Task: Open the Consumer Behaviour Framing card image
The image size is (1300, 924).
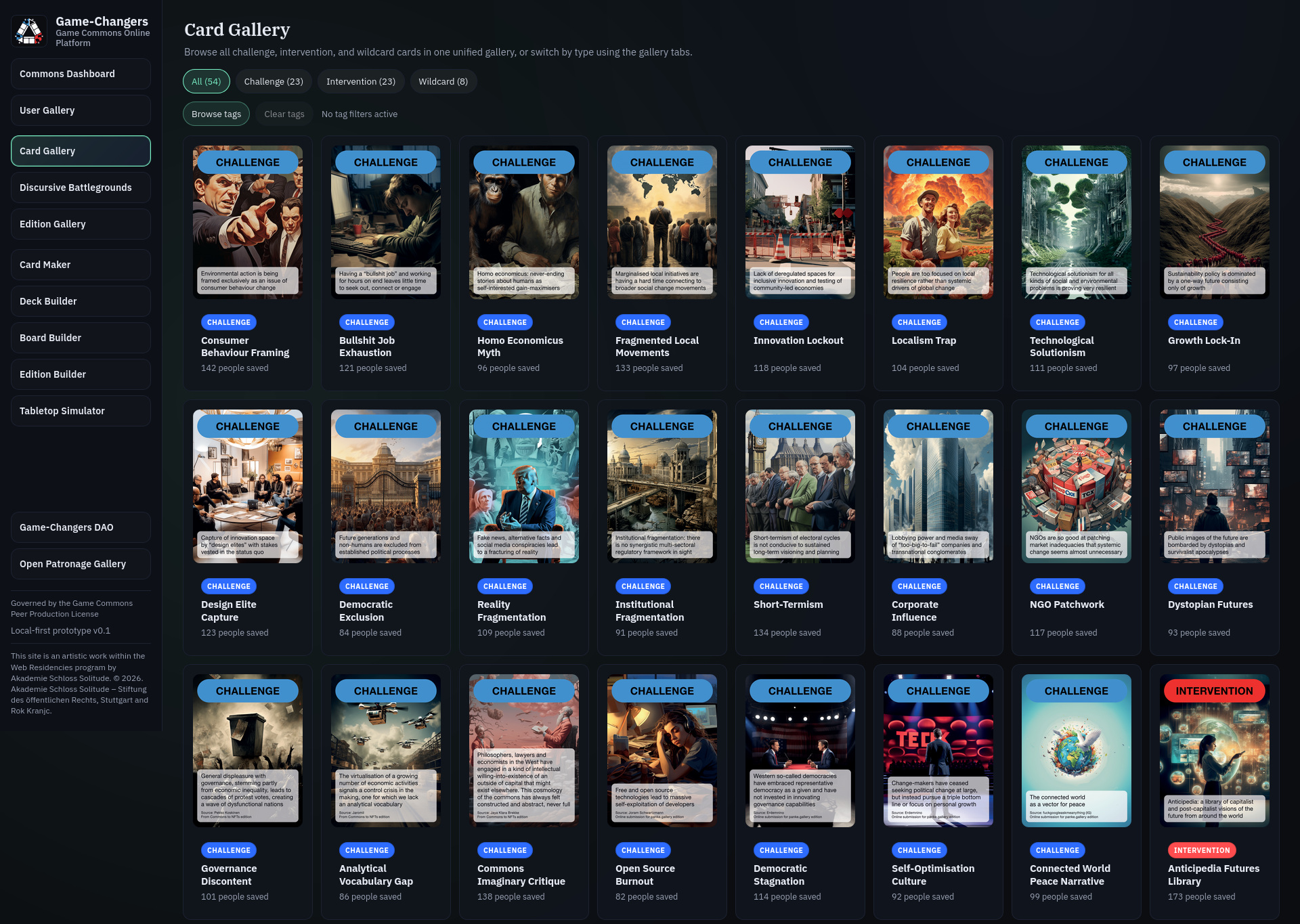Action: pos(248,222)
